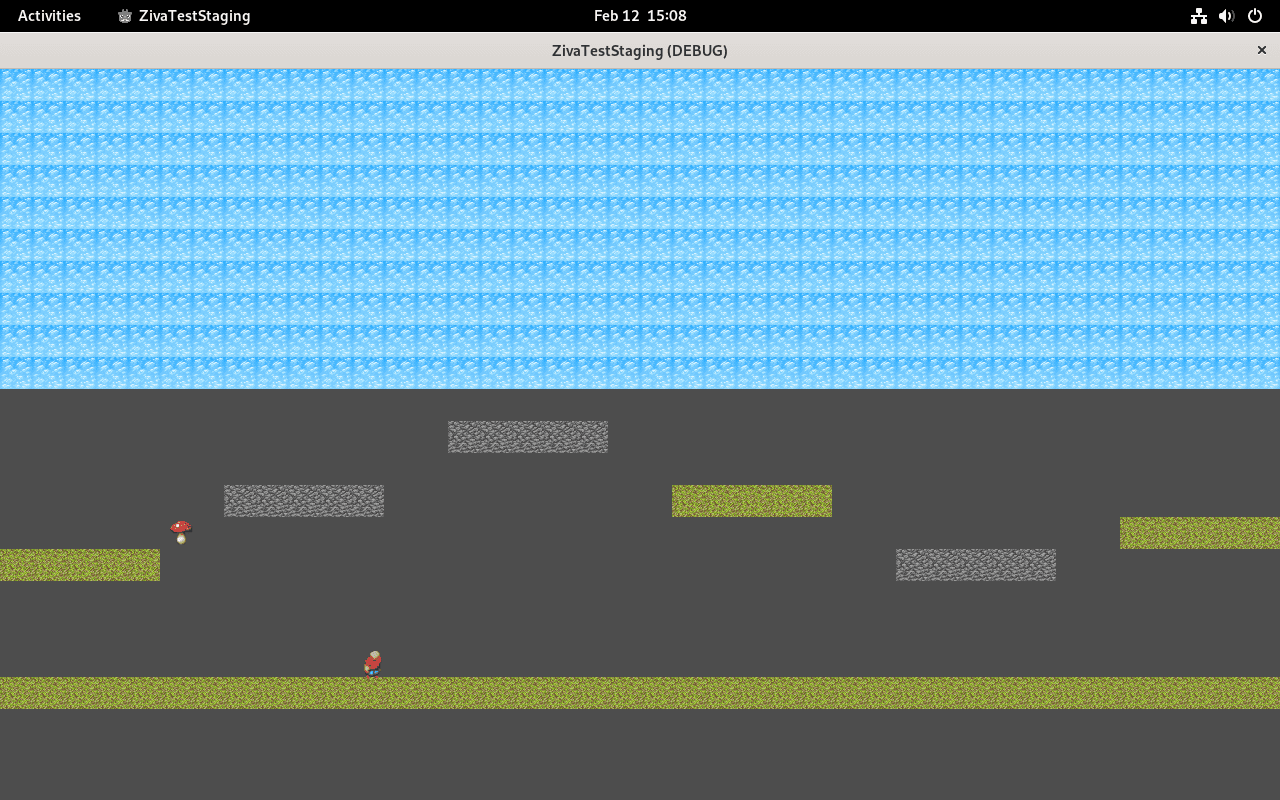Click the floating grass platform in the middle

pyautogui.click(x=751, y=500)
